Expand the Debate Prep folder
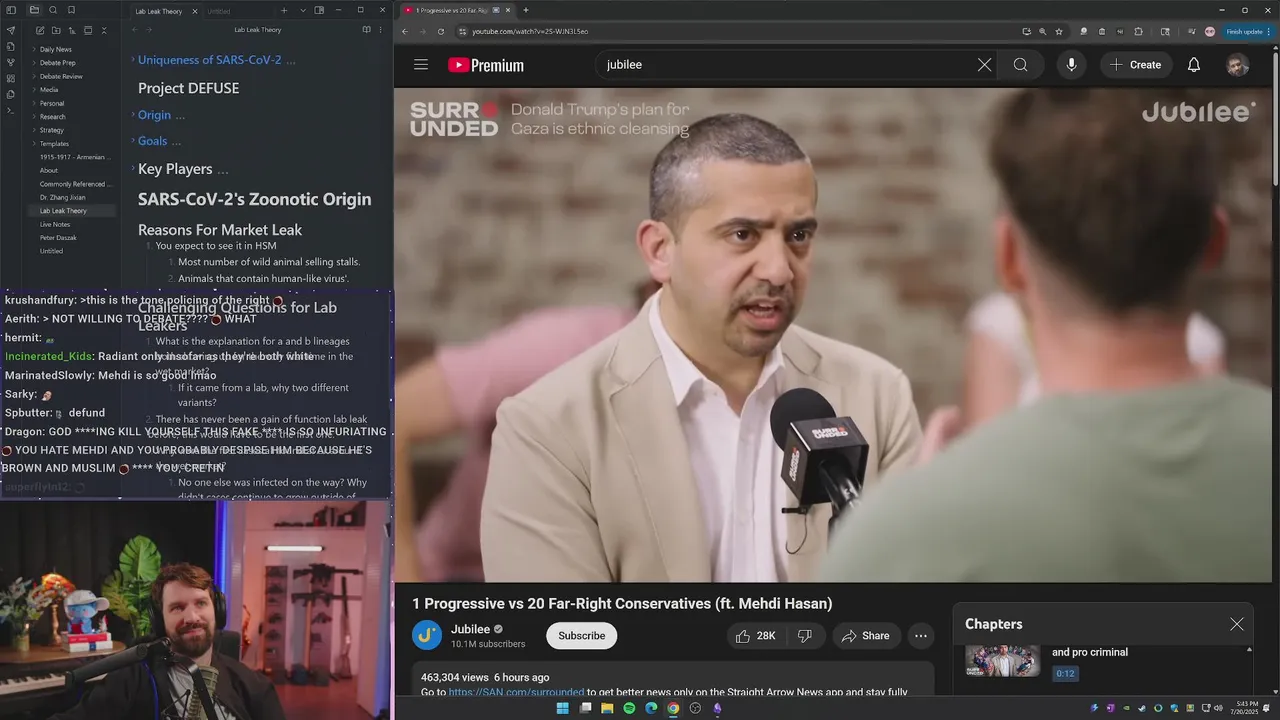1280x720 pixels. coord(34,63)
